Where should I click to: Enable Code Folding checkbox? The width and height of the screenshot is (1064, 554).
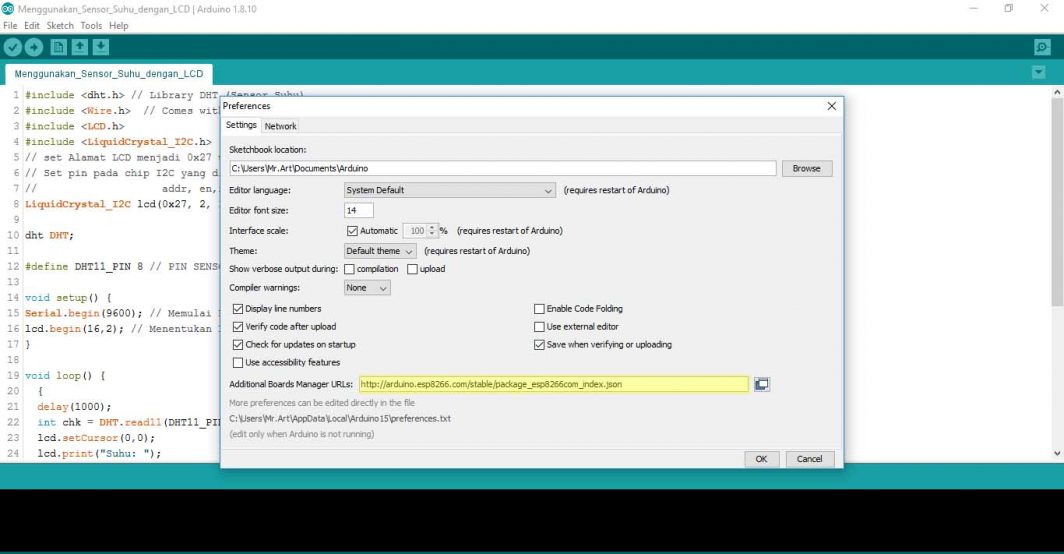point(539,309)
